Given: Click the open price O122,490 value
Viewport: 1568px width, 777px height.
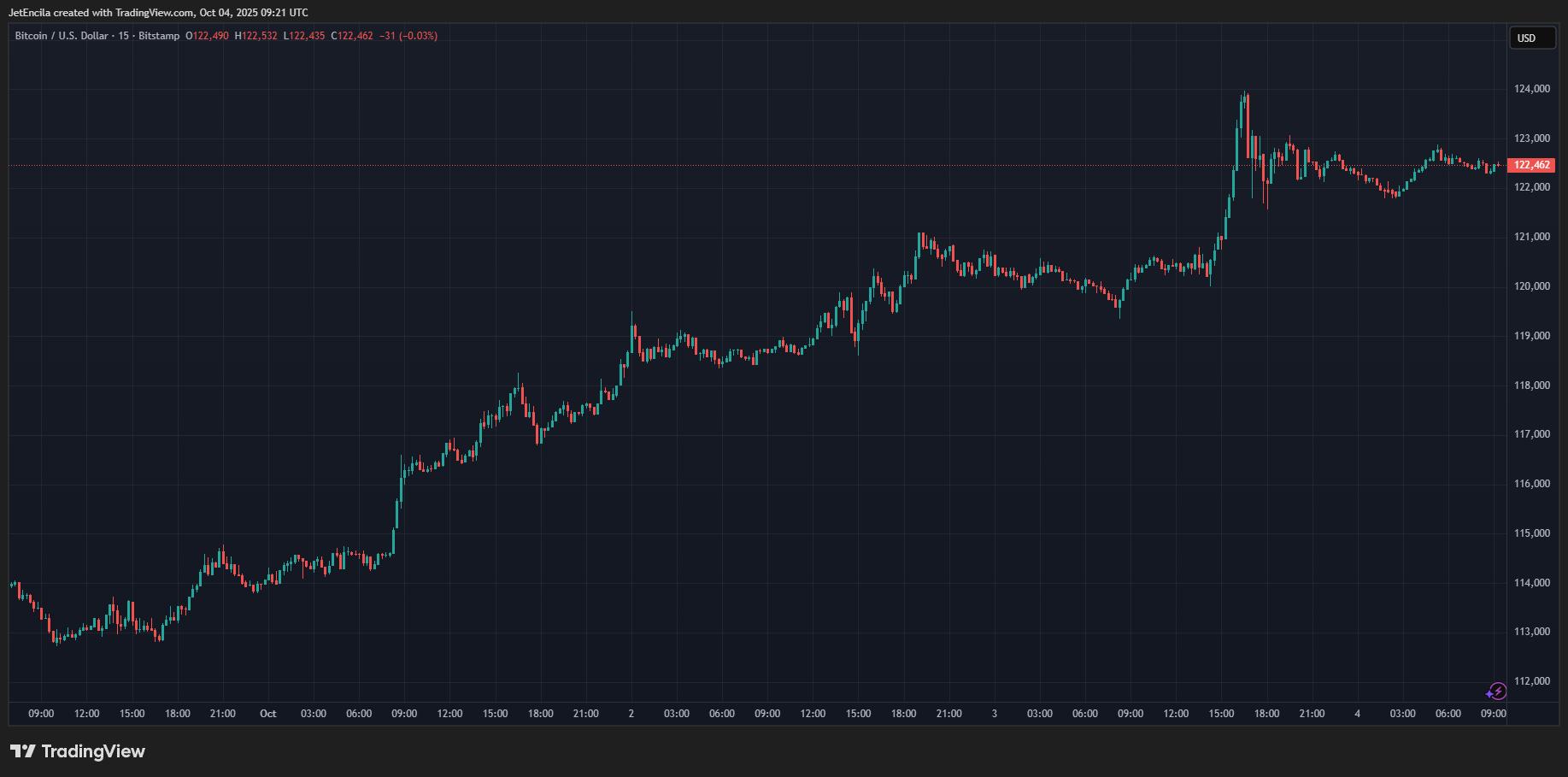Looking at the screenshot, I should [207, 36].
